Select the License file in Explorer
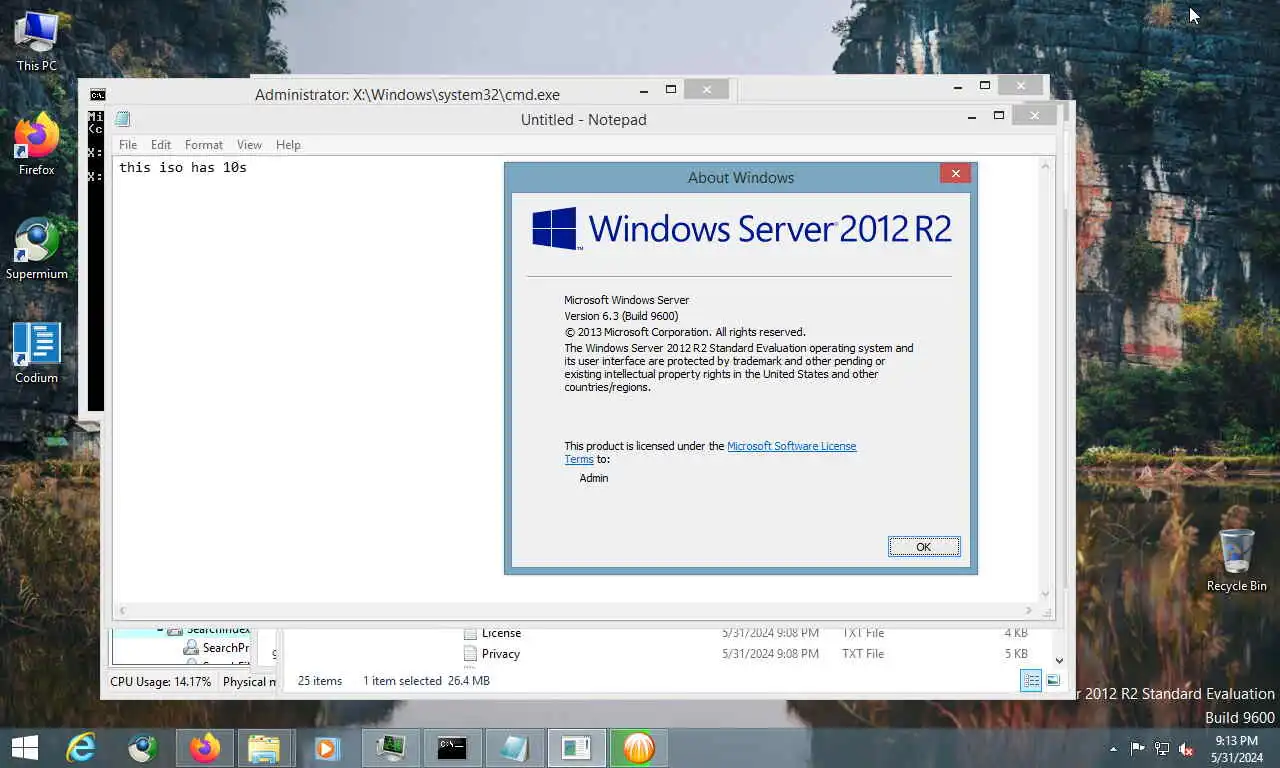Image resolution: width=1280 pixels, height=768 pixels. [492, 633]
